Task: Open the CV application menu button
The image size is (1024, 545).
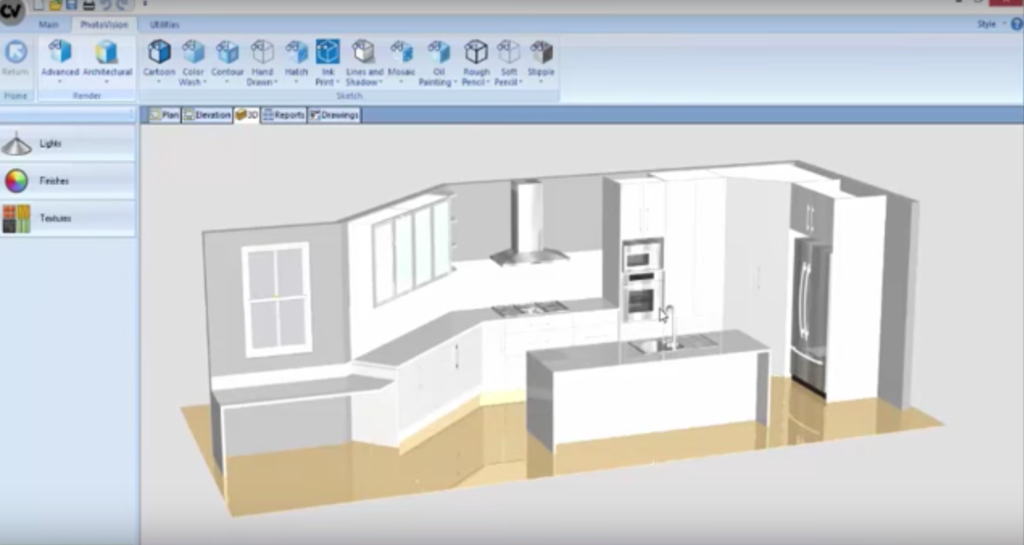Action: coord(11,11)
